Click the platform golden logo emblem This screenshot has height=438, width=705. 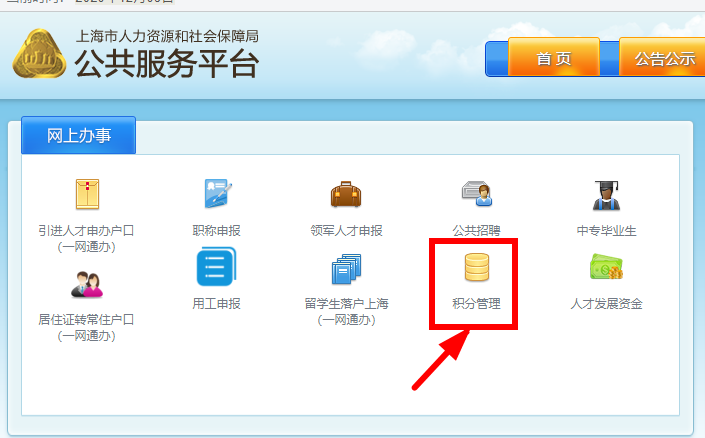tap(39, 54)
